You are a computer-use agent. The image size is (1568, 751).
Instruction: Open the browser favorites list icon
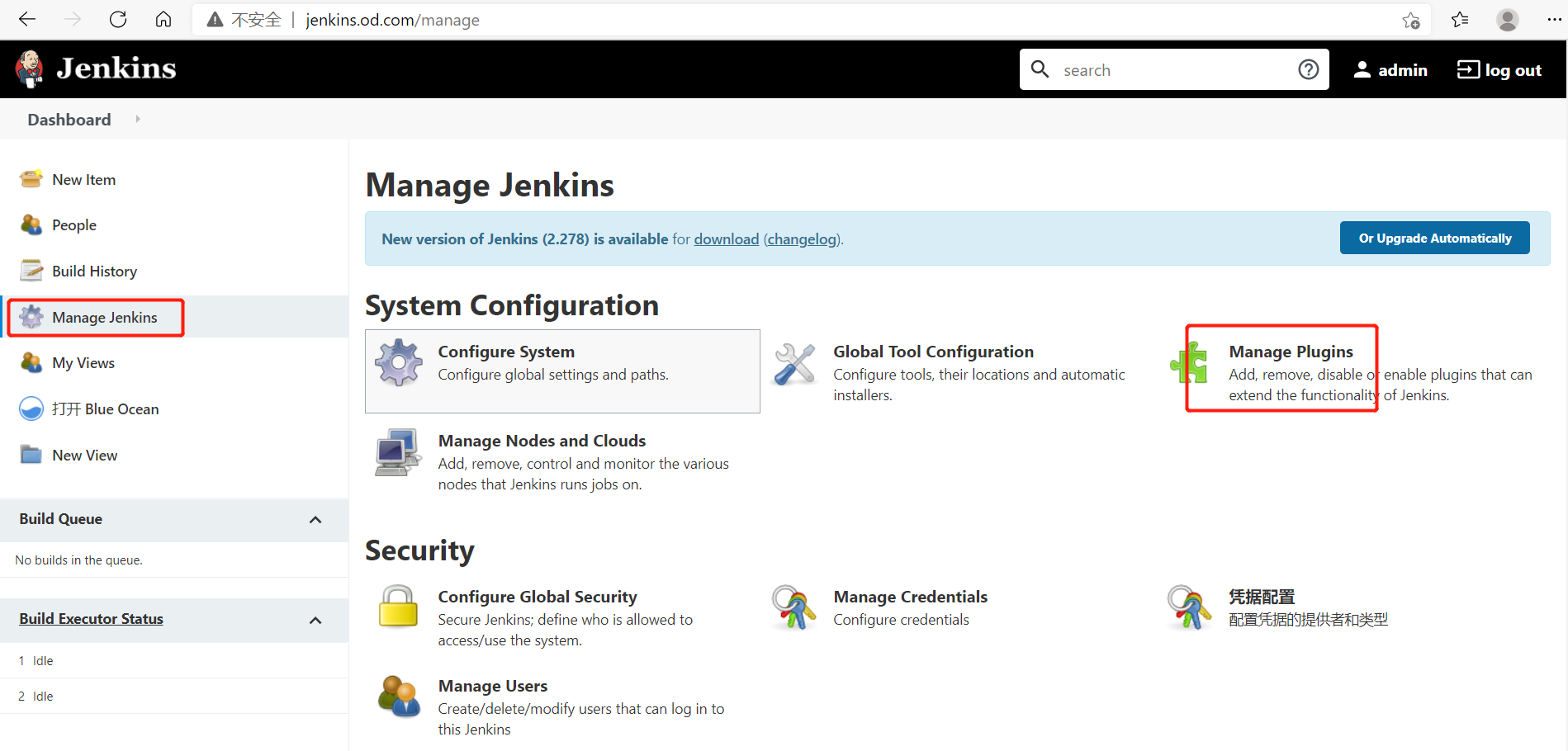pos(1460,20)
